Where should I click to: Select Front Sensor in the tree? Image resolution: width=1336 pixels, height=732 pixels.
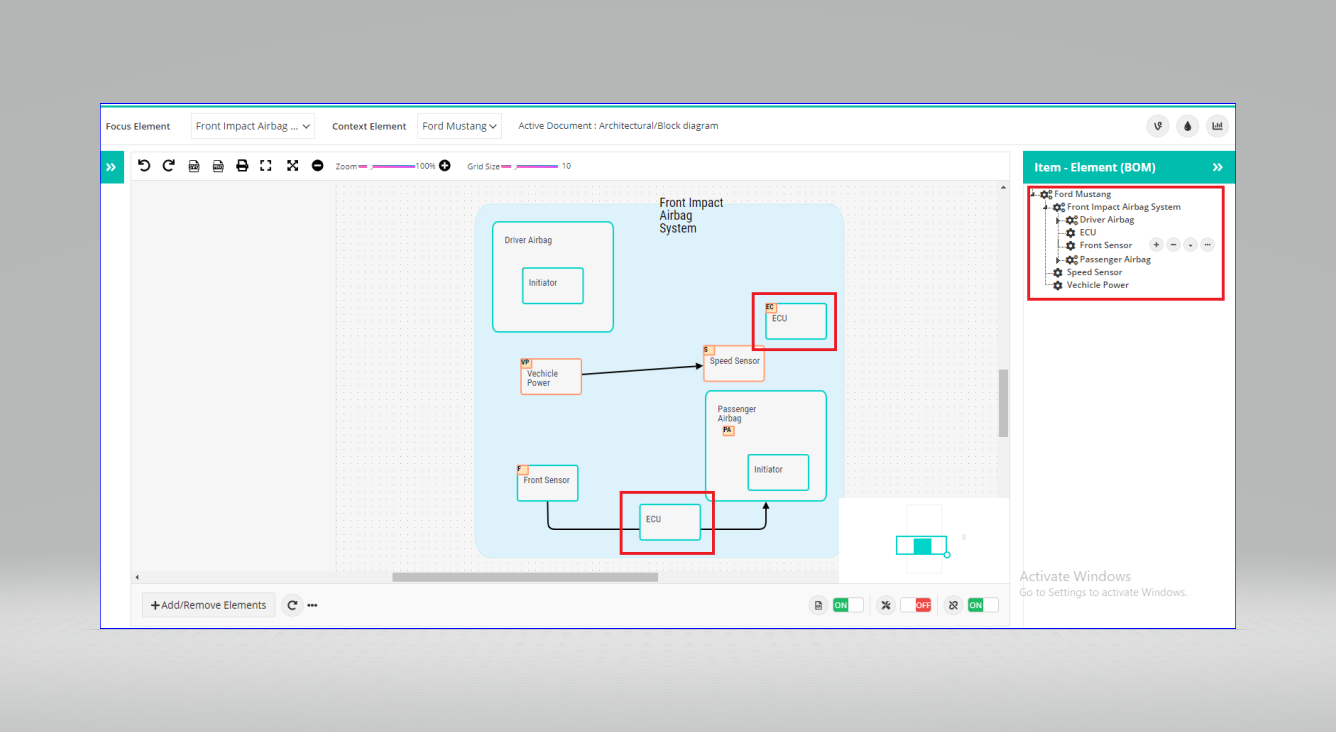(x=1106, y=245)
